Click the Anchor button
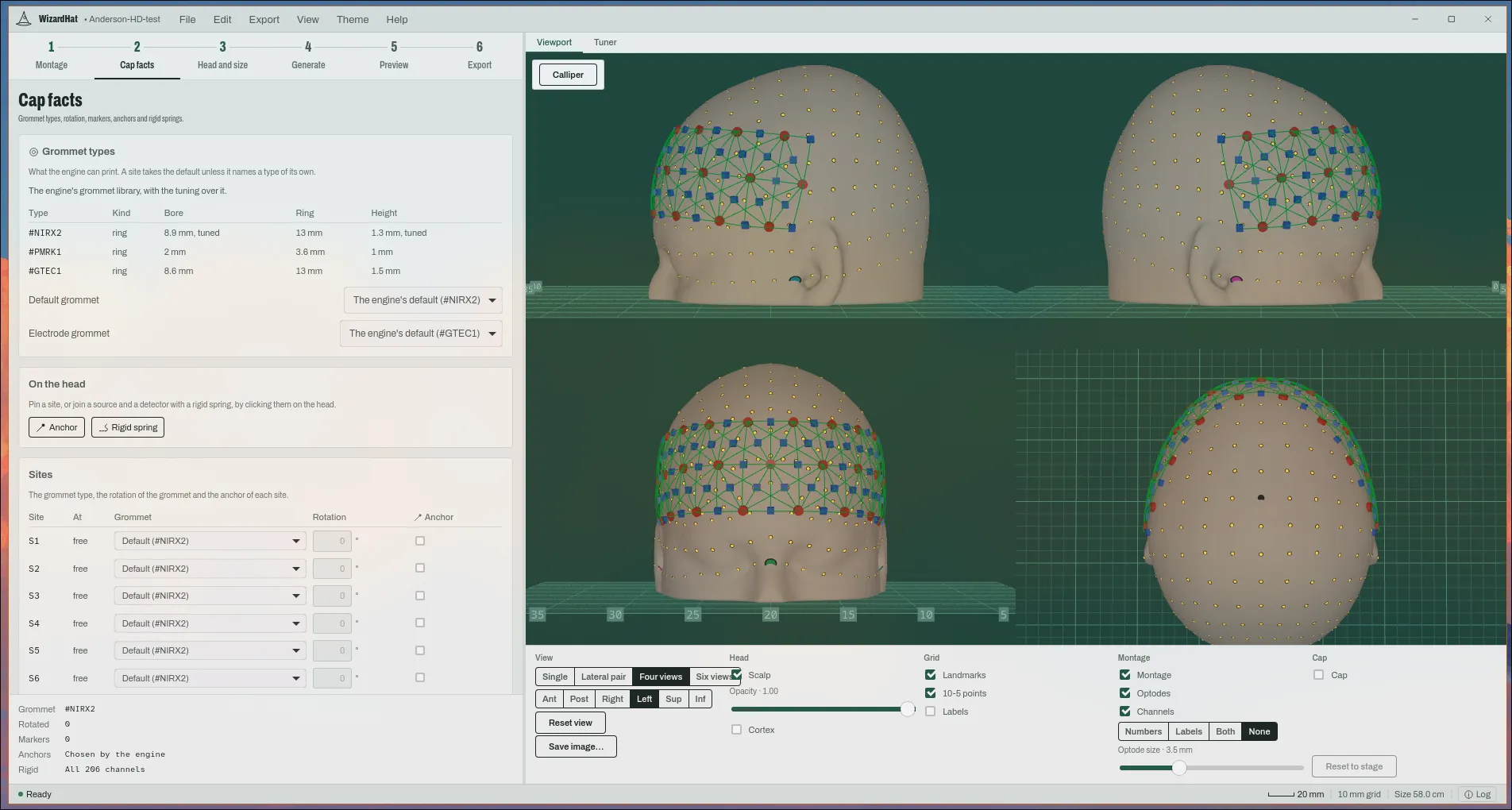 (56, 427)
